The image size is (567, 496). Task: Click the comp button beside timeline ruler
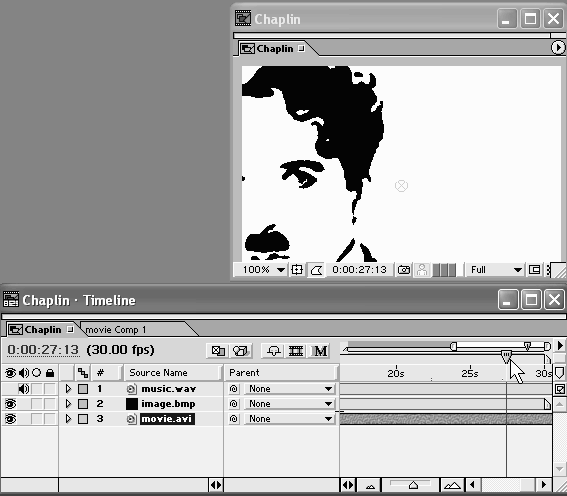559,389
